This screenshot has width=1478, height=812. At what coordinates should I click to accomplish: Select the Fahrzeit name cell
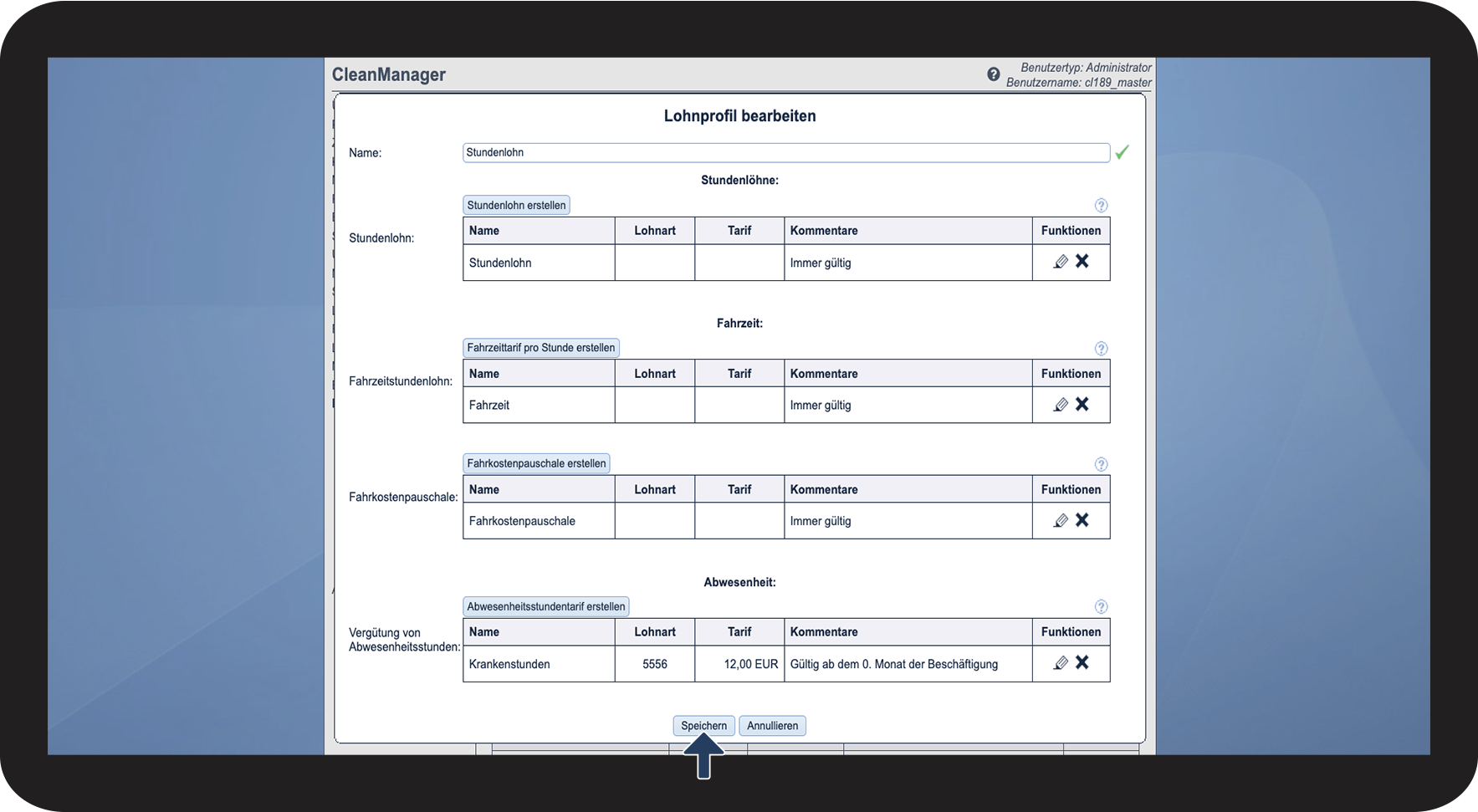point(539,405)
